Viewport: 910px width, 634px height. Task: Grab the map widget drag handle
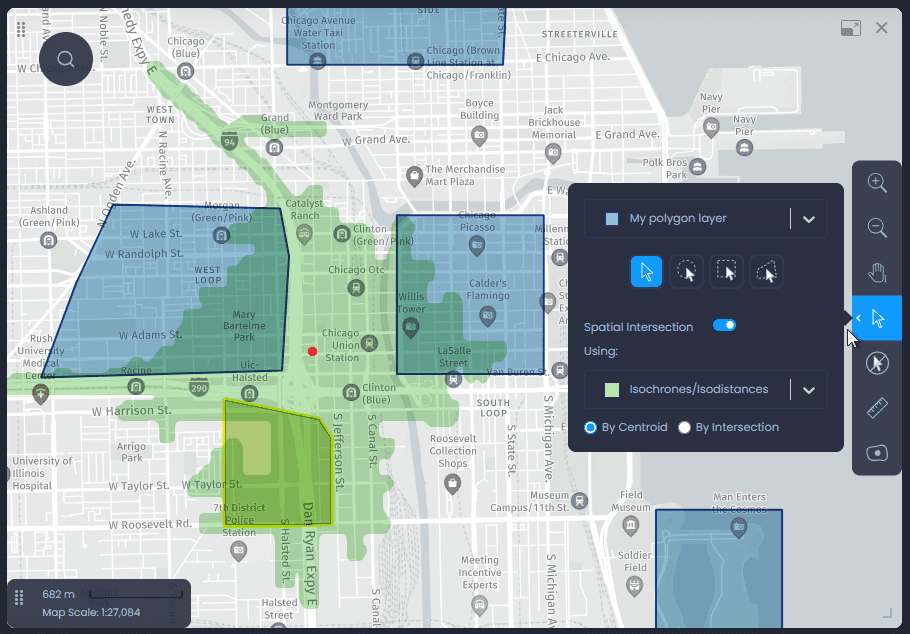click(x=21, y=29)
